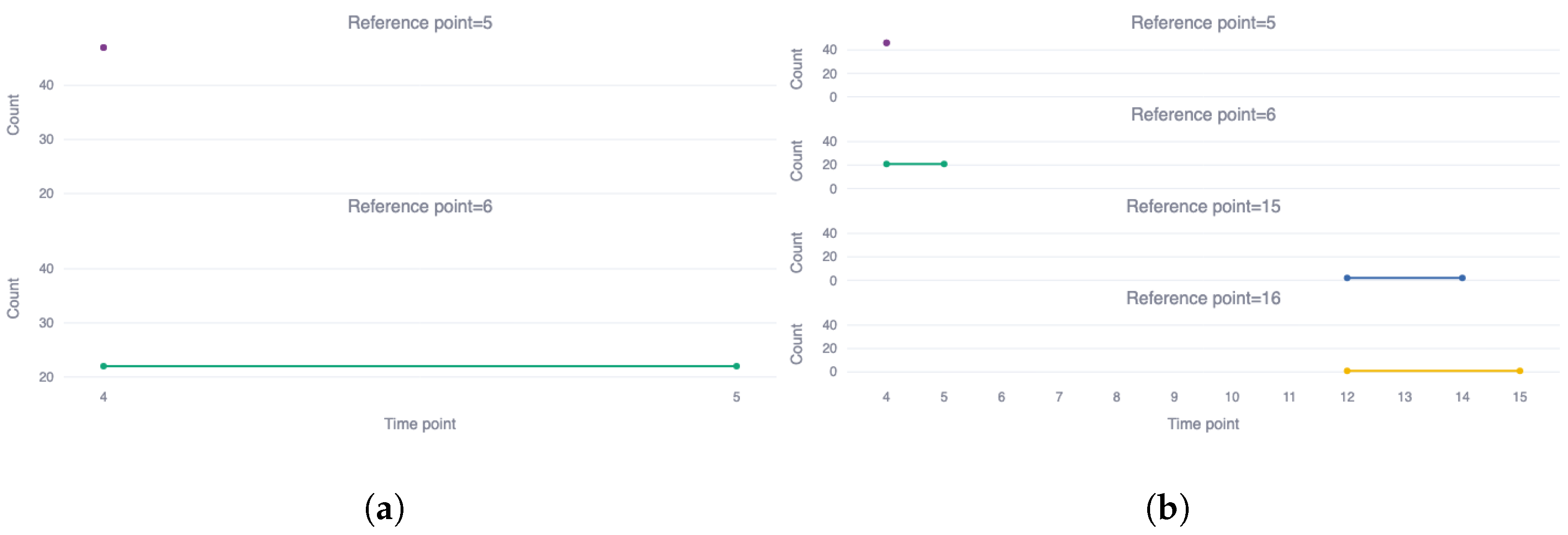The image size is (1568, 535).
Task: Click the purple data point in chart (a)
Action: pos(104,48)
